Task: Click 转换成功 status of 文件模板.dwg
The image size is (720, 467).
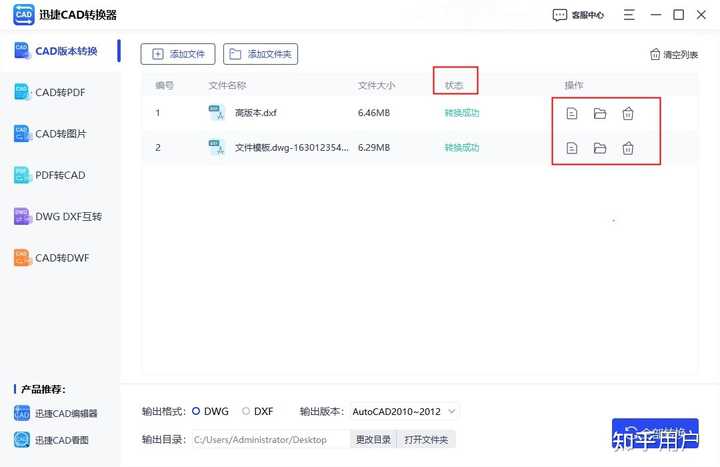Action: pos(462,147)
